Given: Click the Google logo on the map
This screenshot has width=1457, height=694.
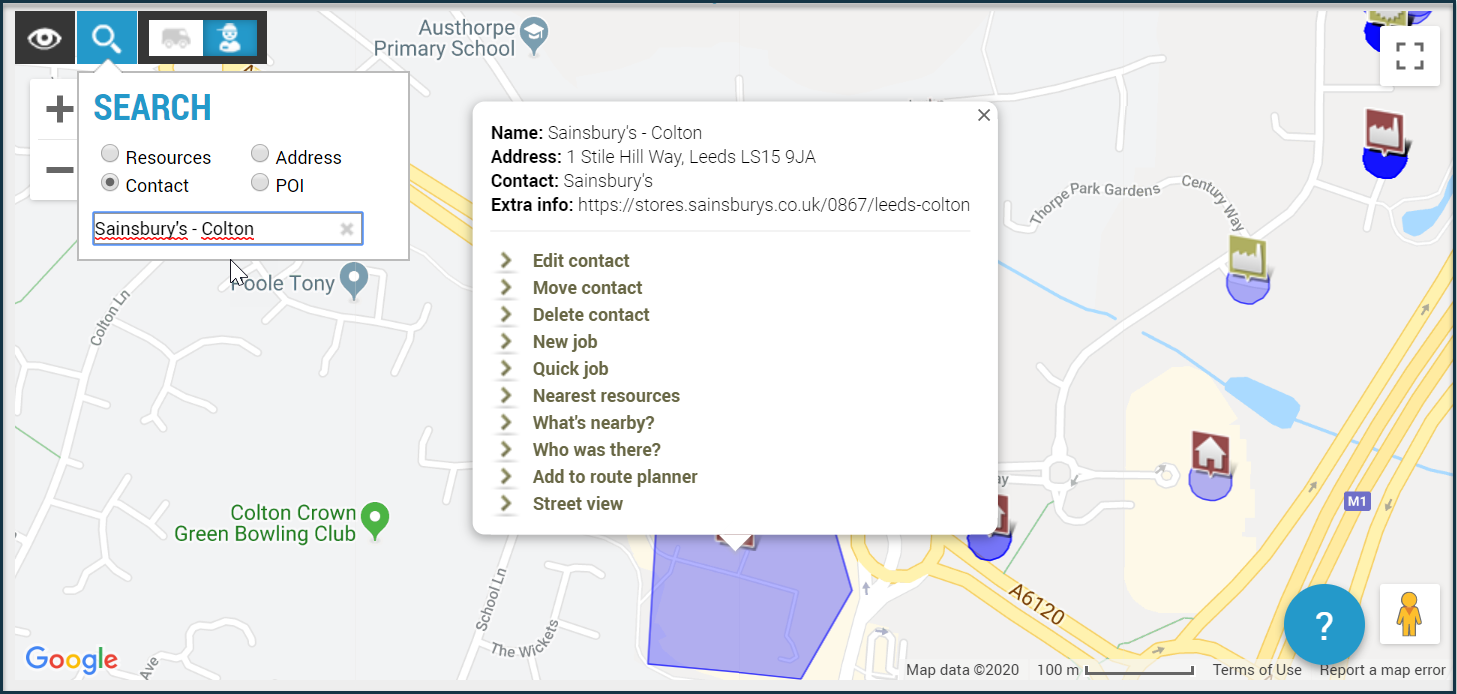Looking at the screenshot, I should [72, 659].
